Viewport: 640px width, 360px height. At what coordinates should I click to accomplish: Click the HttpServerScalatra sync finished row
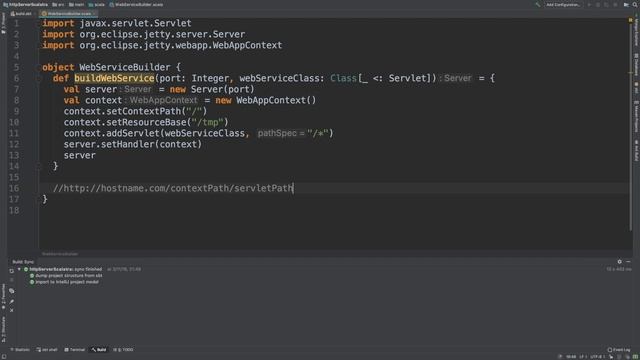point(63,269)
